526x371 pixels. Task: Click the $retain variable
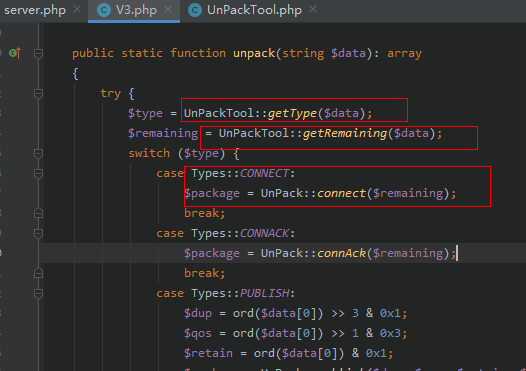point(208,353)
